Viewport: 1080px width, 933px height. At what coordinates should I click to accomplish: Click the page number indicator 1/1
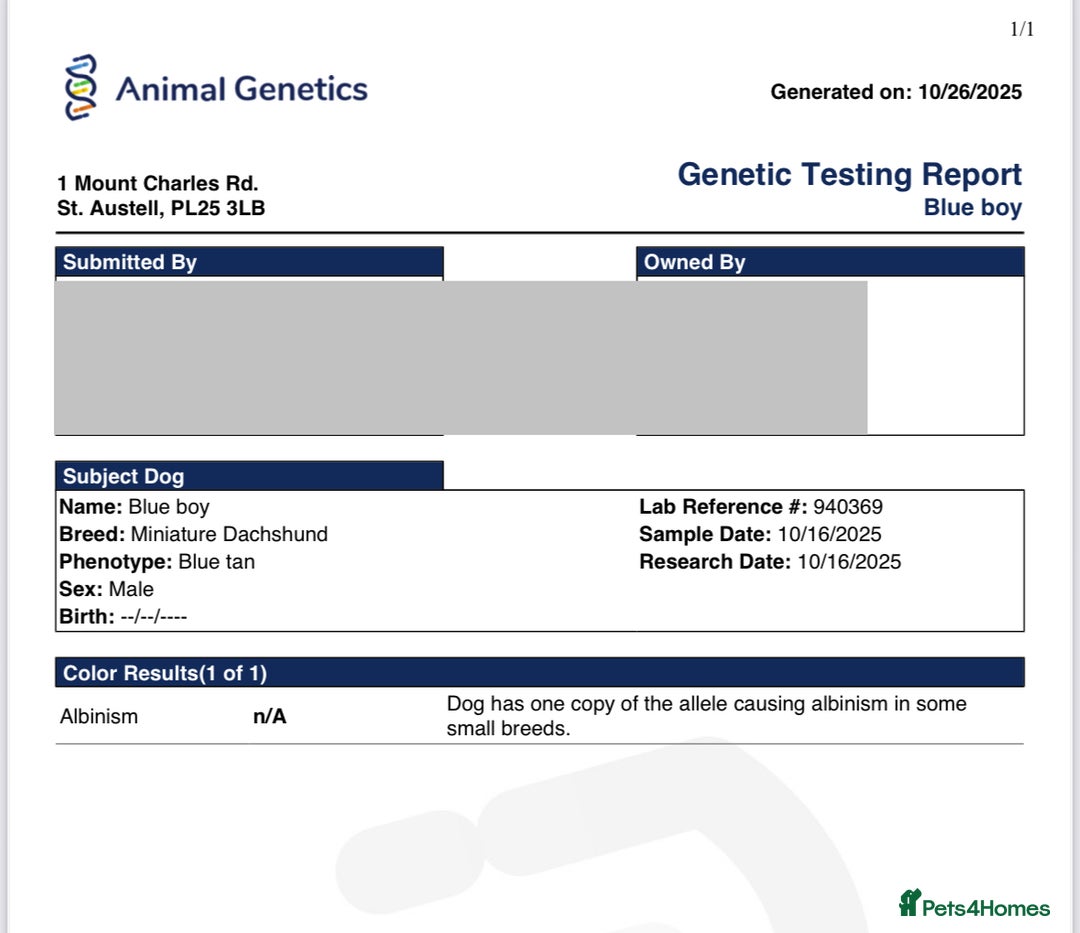point(1022,29)
